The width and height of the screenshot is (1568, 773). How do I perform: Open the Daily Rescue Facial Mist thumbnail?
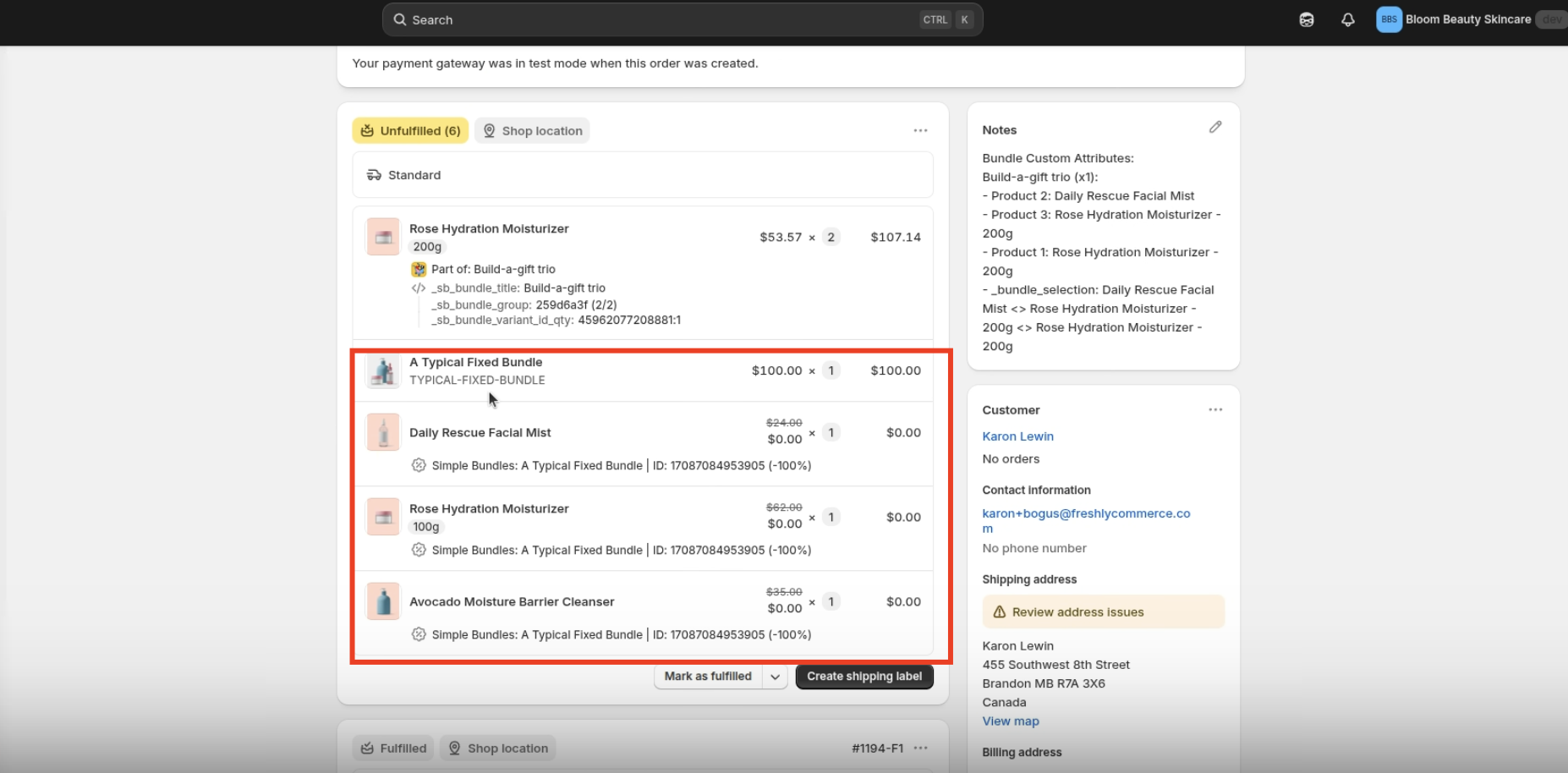click(383, 432)
